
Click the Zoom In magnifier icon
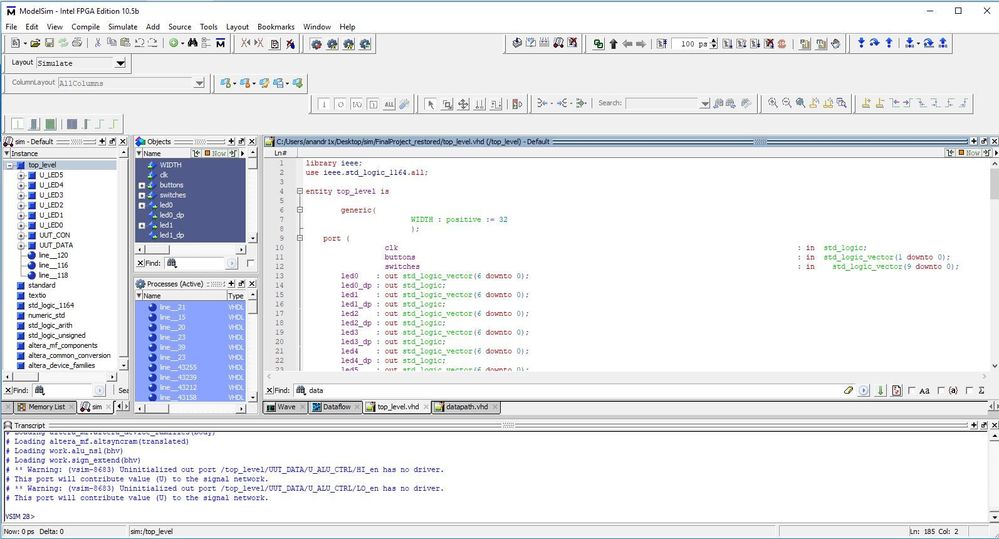point(773,103)
